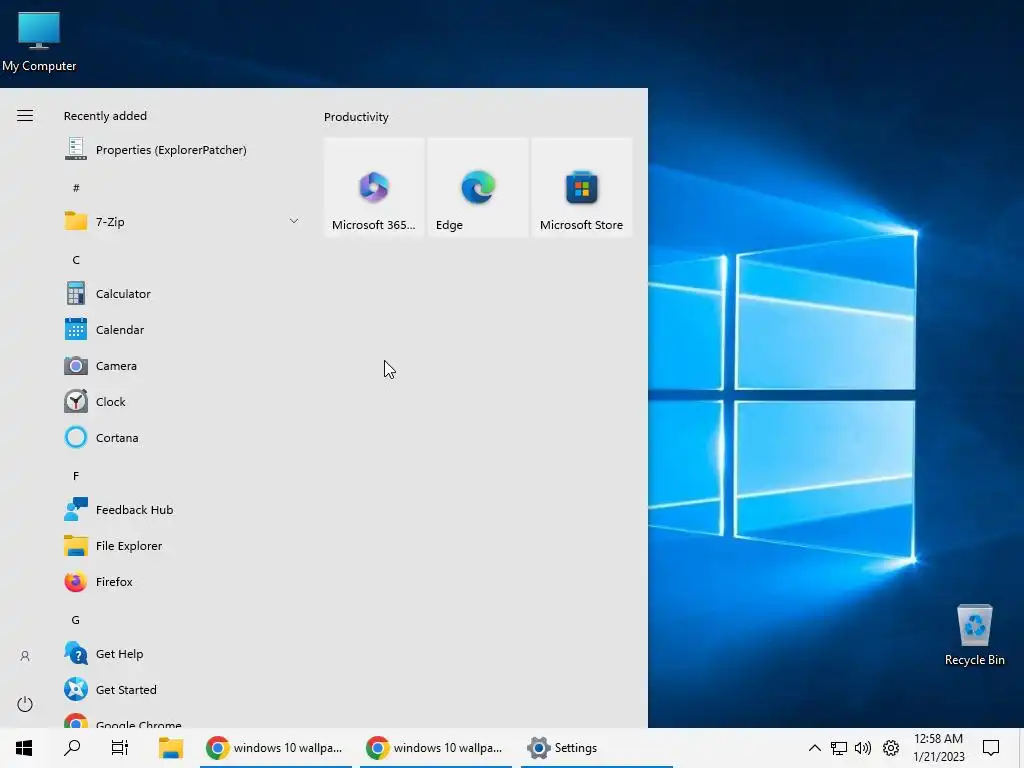
Task: Open Task View on the taskbar
Action: (120, 748)
